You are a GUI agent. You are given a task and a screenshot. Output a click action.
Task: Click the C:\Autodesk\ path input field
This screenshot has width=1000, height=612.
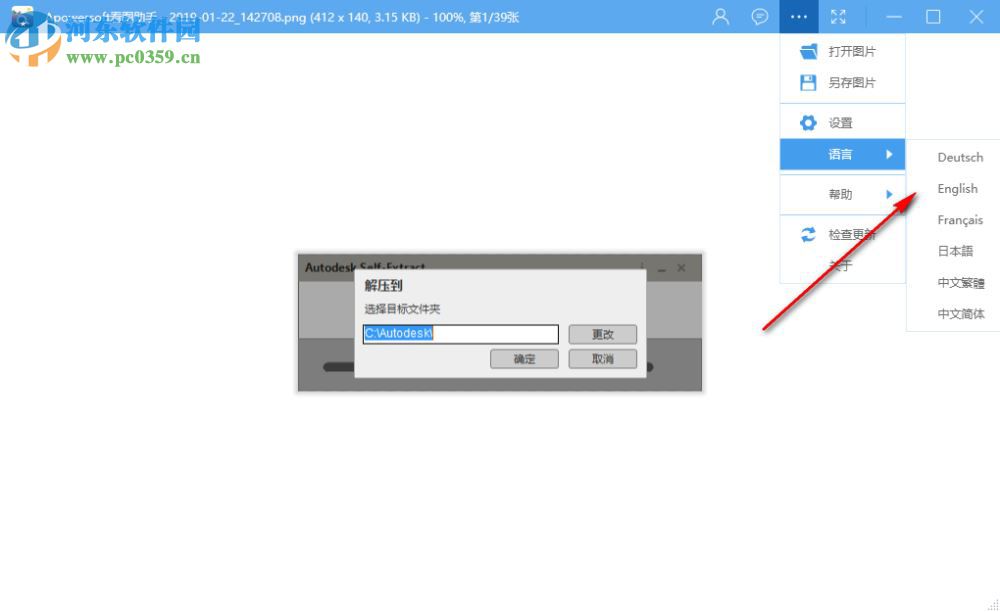click(x=460, y=334)
